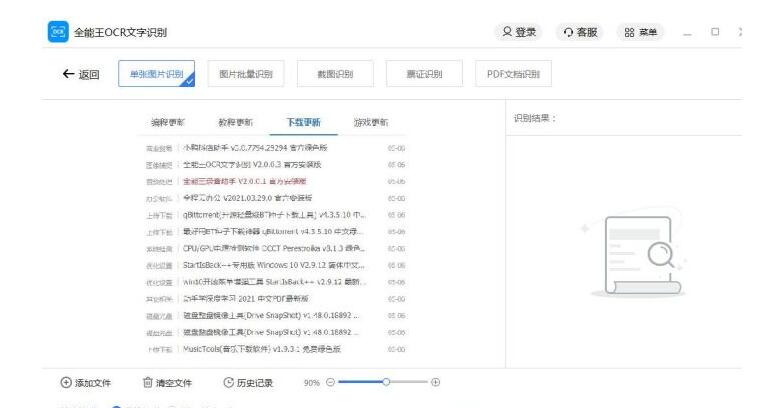Click the zoom out minus icon
The height and width of the screenshot is (408, 762).
click(x=330, y=382)
